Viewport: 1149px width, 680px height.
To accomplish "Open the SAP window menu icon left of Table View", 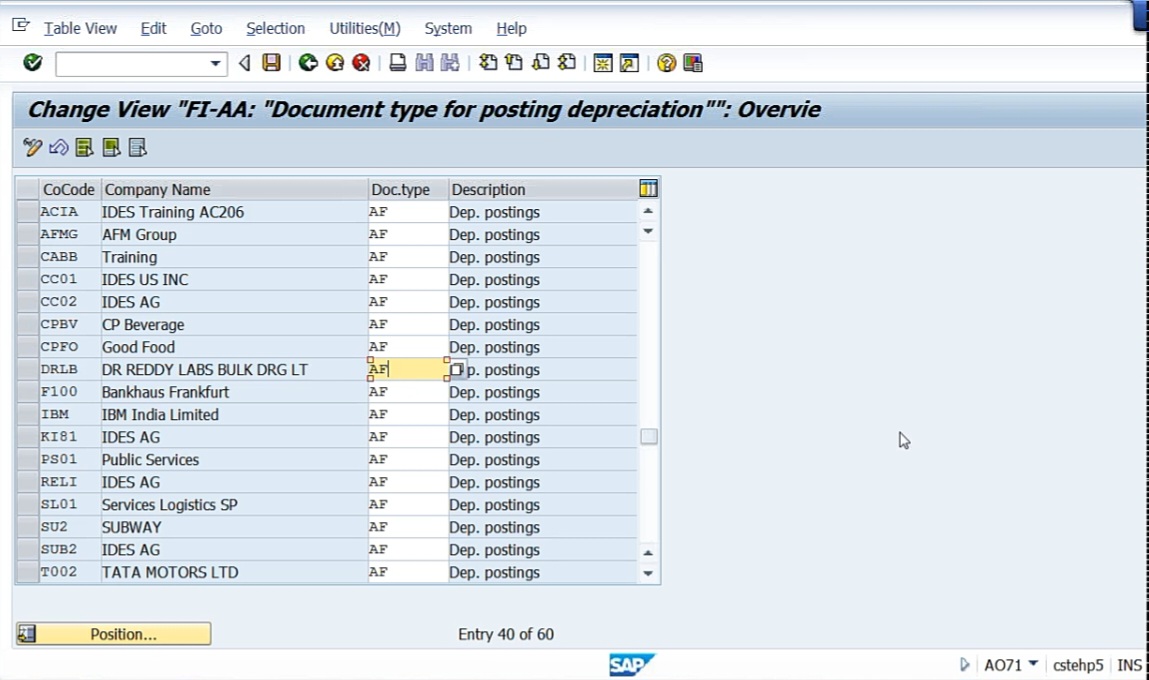I will (x=21, y=26).
